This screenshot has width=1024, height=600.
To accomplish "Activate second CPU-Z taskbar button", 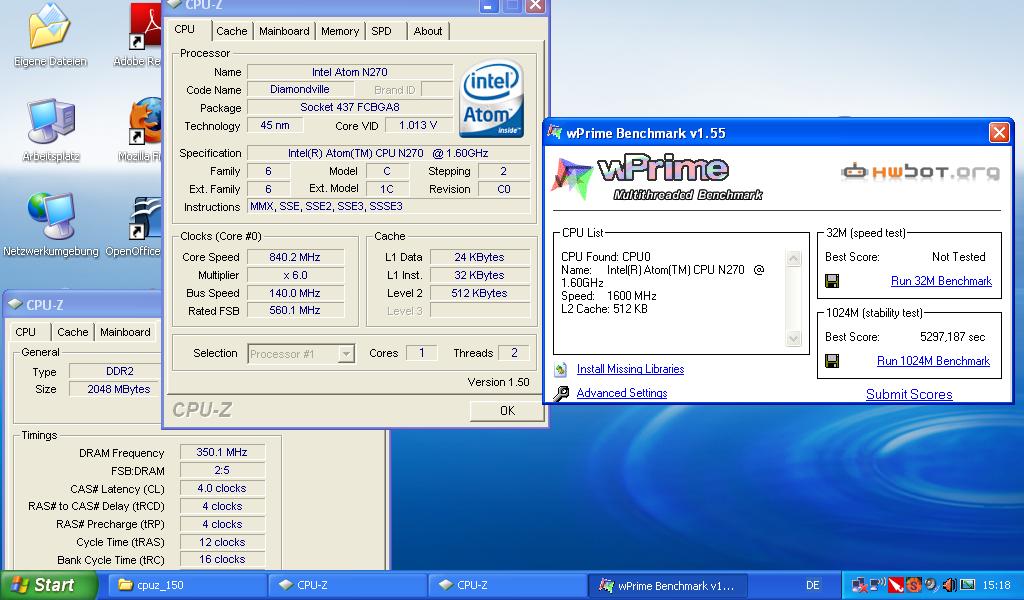I will pyautogui.click(x=508, y=585).
